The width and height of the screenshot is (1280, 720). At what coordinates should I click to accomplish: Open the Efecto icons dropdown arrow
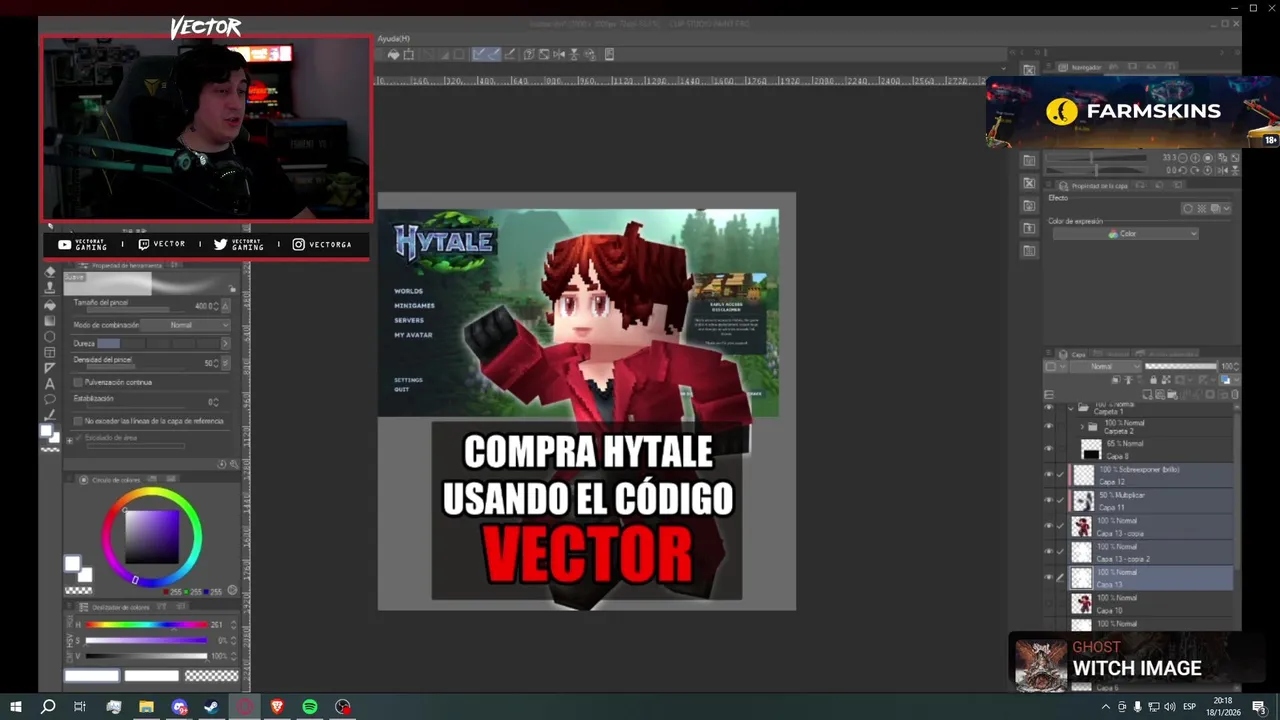coord(1227,208)
